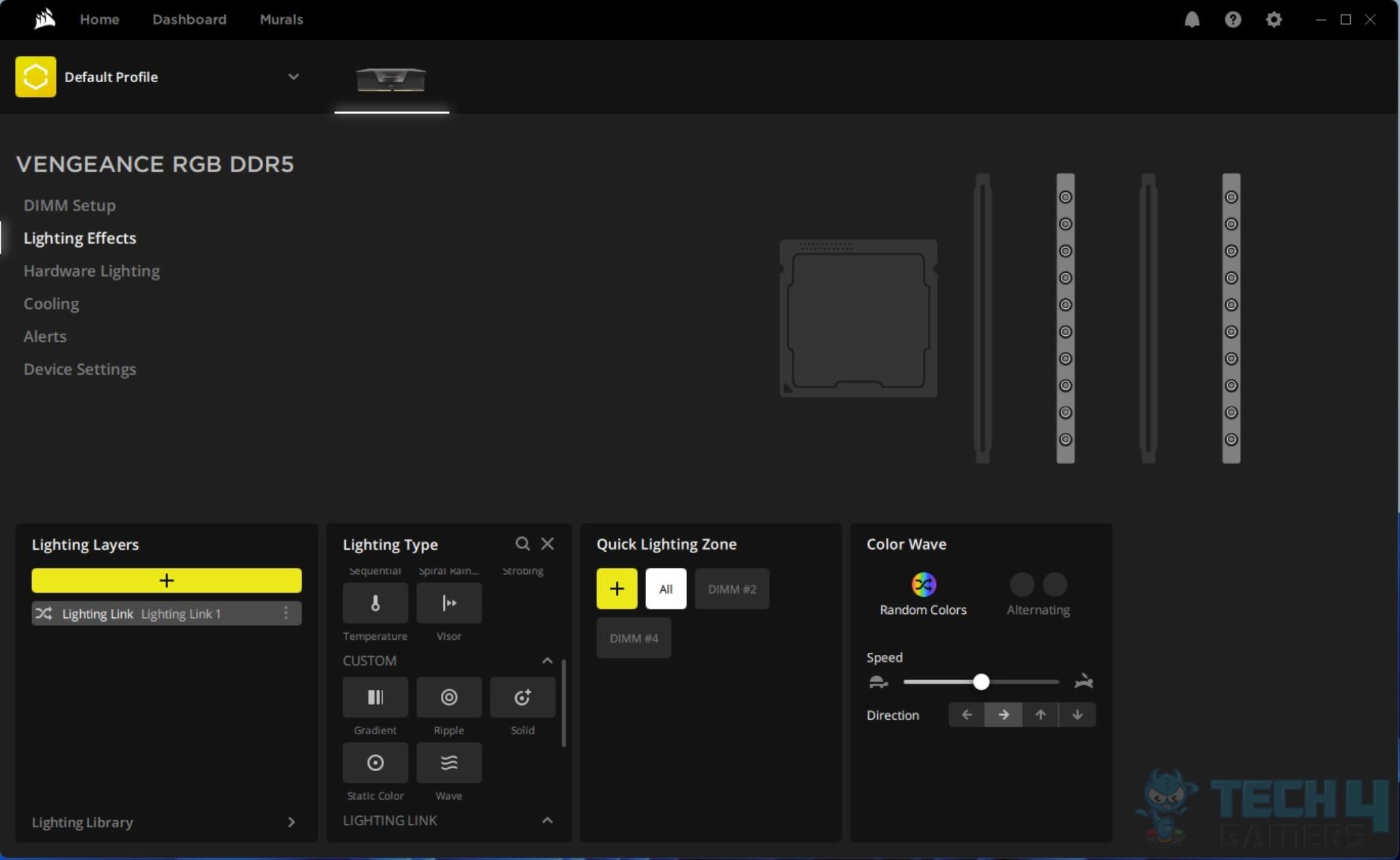Open Hardware Lighting section
The width and height of the screenshot is (1400, 860).
pyautogui.click(x=92, y=271)
